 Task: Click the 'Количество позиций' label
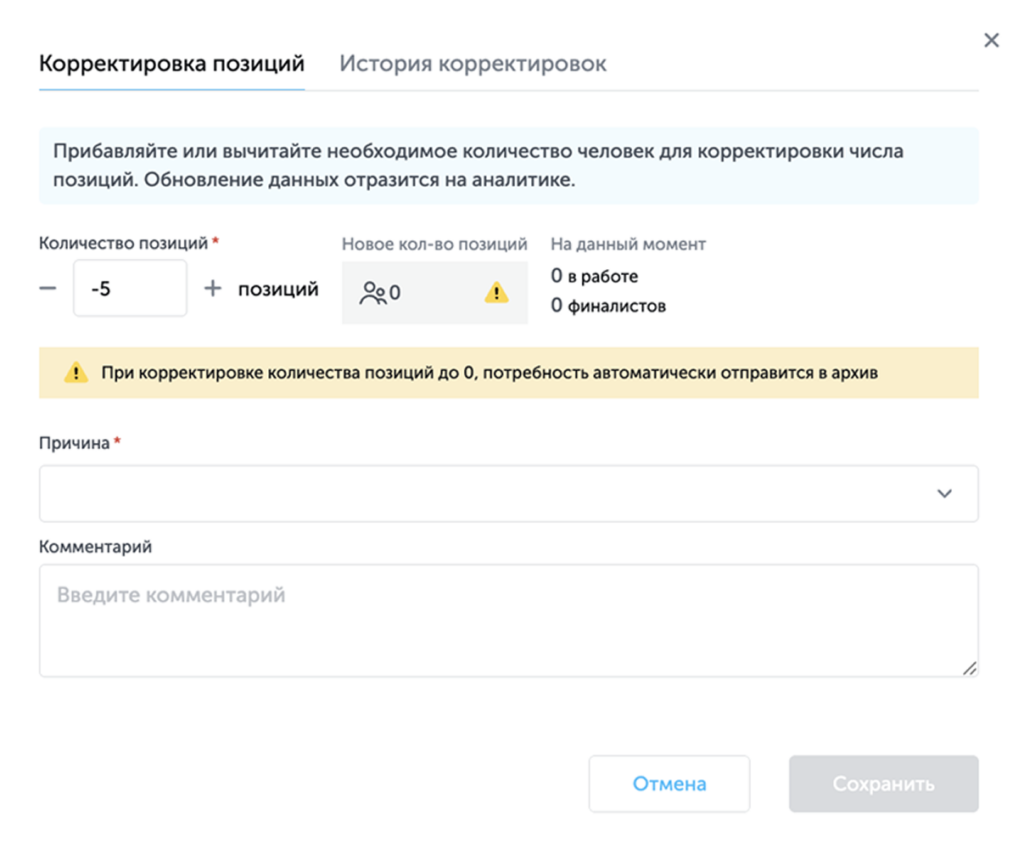(123, 244)
